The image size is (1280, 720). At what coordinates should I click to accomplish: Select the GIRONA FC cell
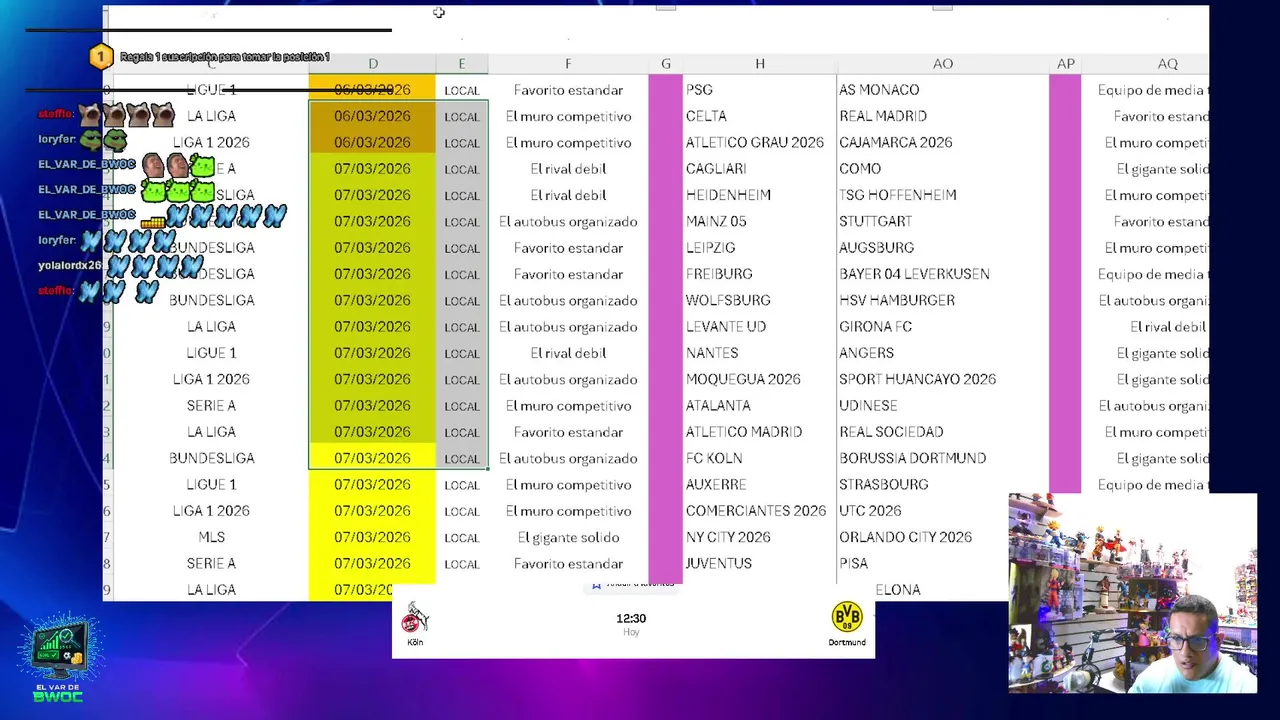[943, 327]
